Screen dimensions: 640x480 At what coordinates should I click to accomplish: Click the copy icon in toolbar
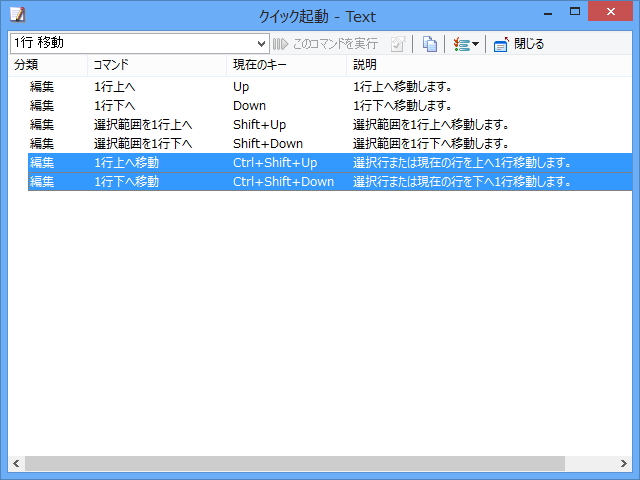coord(429,44)
